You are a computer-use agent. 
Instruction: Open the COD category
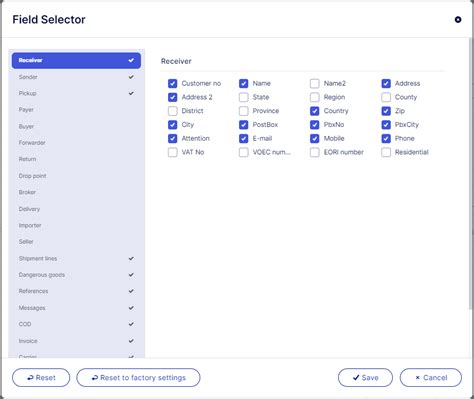pyautogui.click(x=76, y=324)
